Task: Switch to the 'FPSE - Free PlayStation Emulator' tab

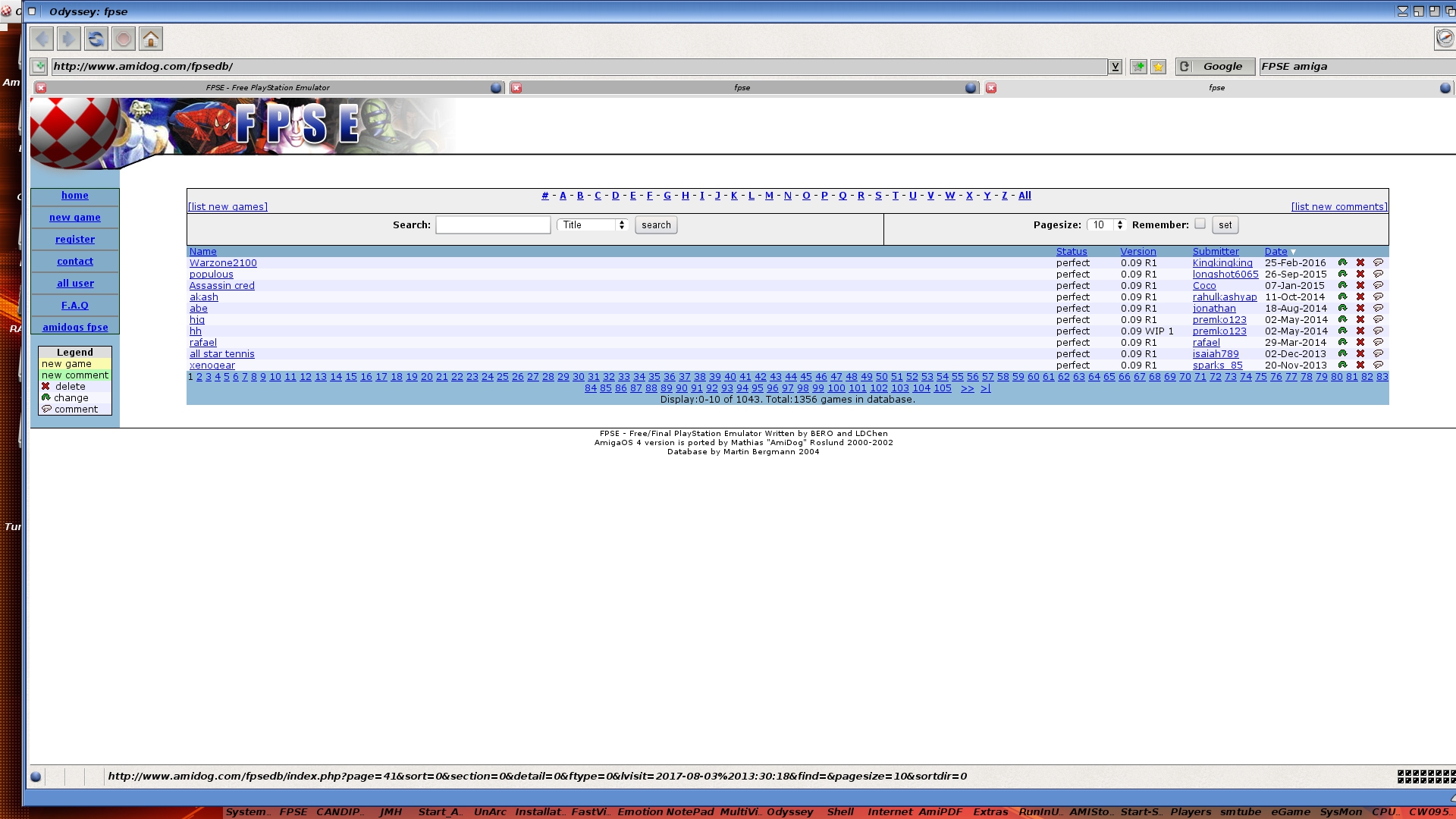Action: (x=268, y=88)
